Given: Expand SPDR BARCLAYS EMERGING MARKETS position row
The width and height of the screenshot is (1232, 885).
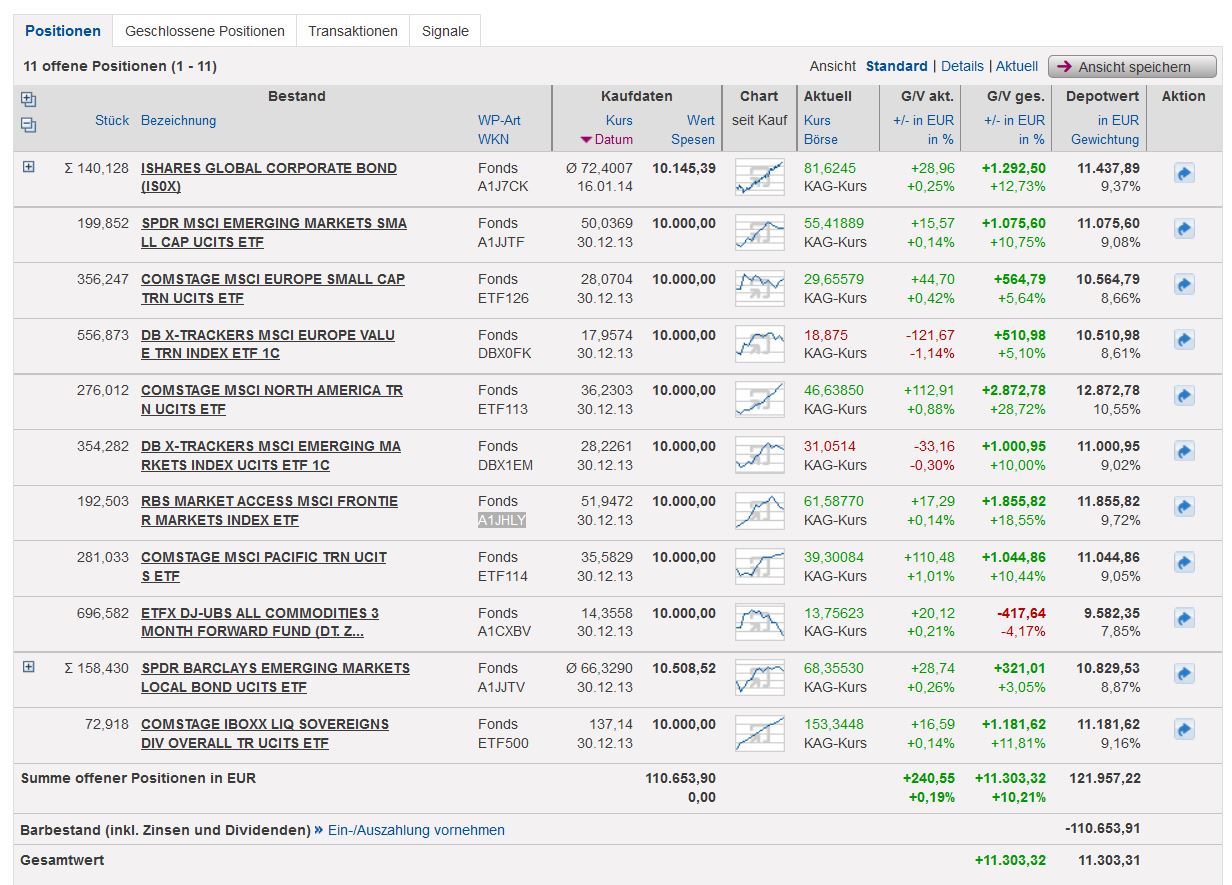Looking at the screenshot, I should click(x=28, y=667).
